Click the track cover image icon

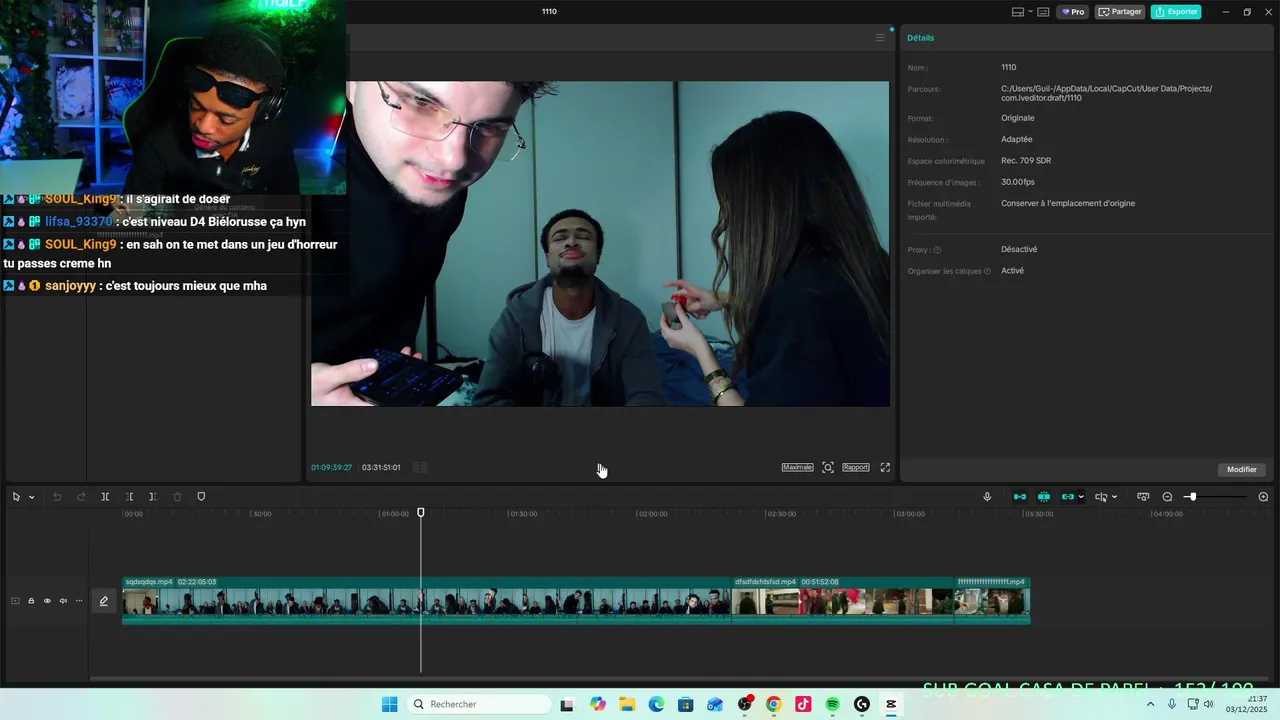point(15,601)
